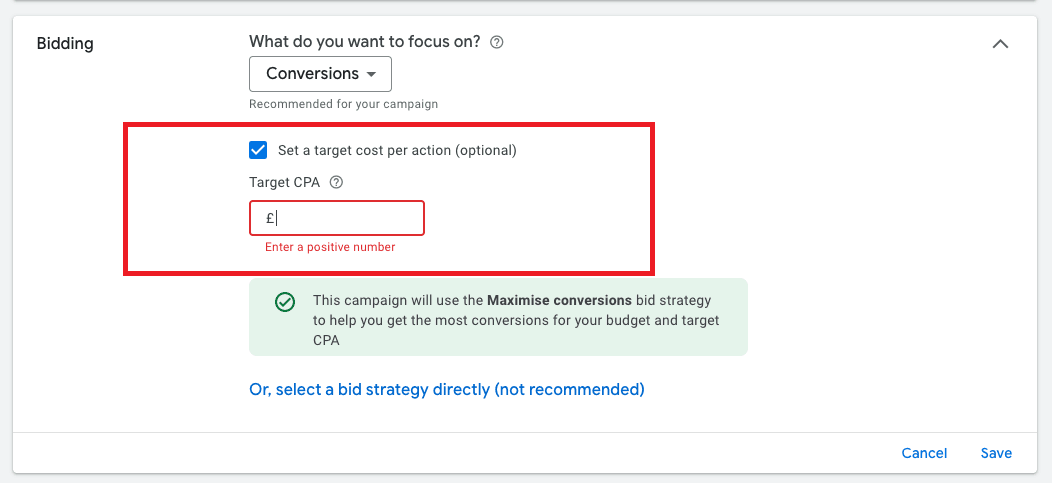Click 'Recommended for your campaign' hint text
This screenshot has width=1052, height=483.
pyautogui.click(x=343, y=104)
